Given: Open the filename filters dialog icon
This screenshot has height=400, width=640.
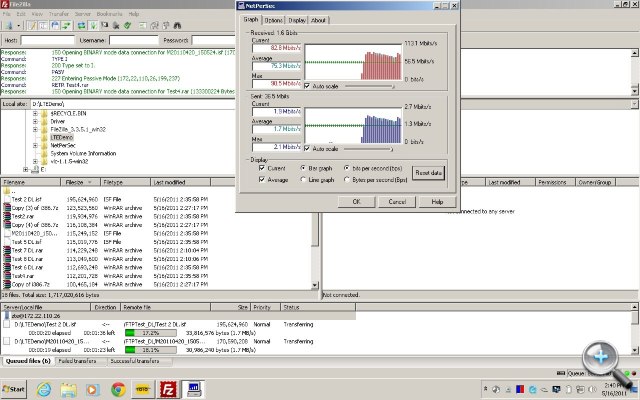Looking at the screenshot, I should point(143,25).
